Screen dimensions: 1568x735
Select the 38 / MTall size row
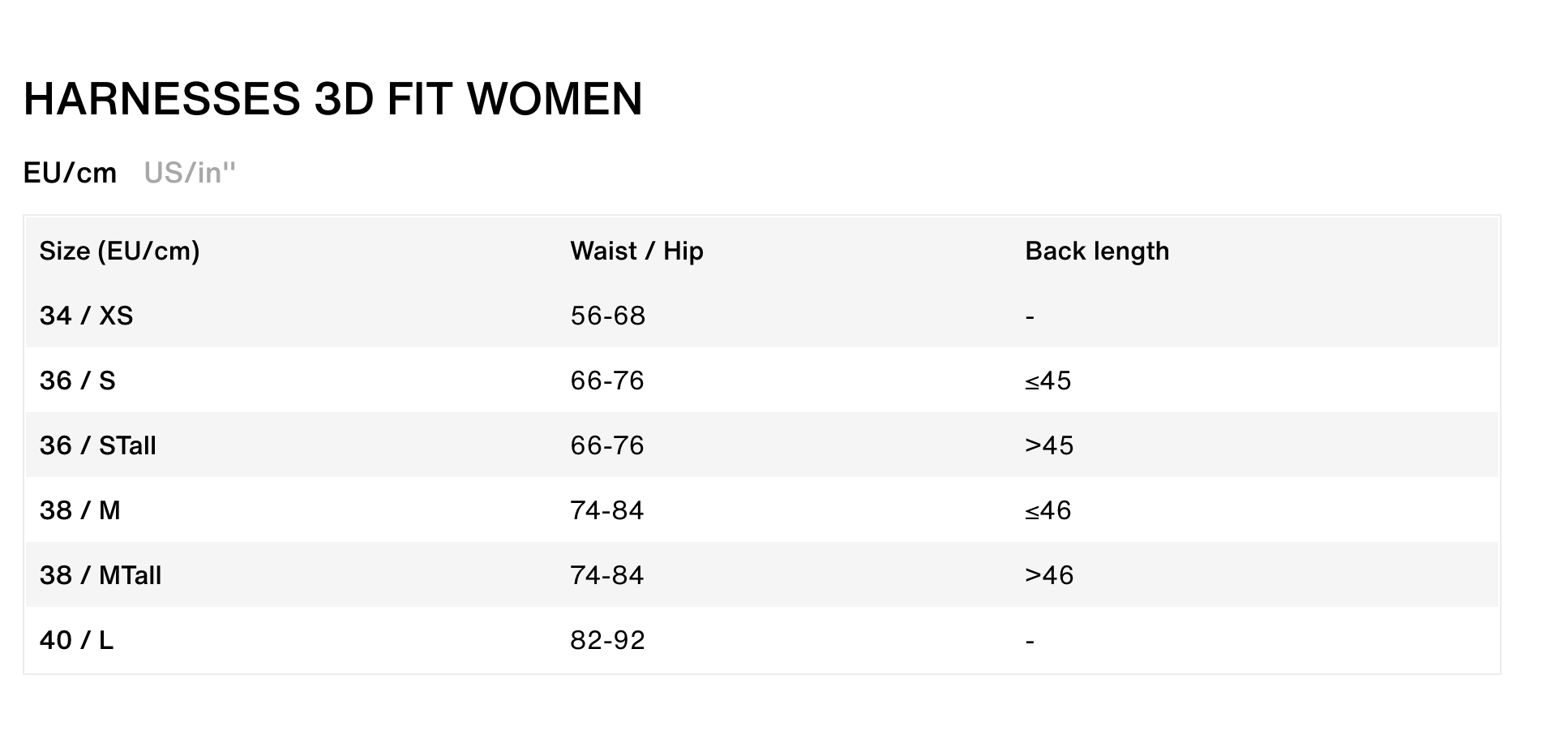pyautogui.click(x=762, y=575)
